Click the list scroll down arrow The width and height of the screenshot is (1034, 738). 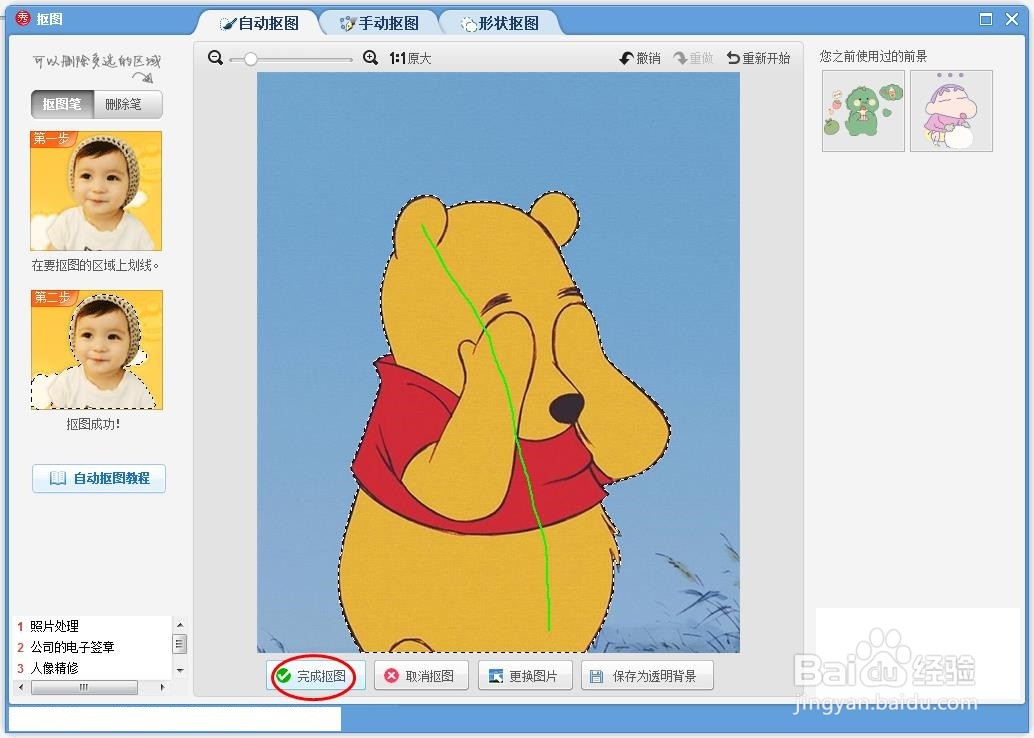pyautogui.click(x=180, y=670)
